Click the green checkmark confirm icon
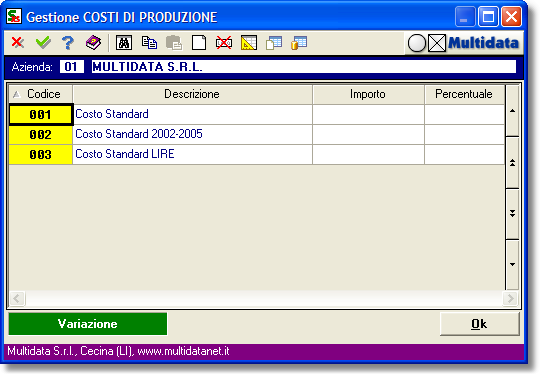 coord(43,43)
